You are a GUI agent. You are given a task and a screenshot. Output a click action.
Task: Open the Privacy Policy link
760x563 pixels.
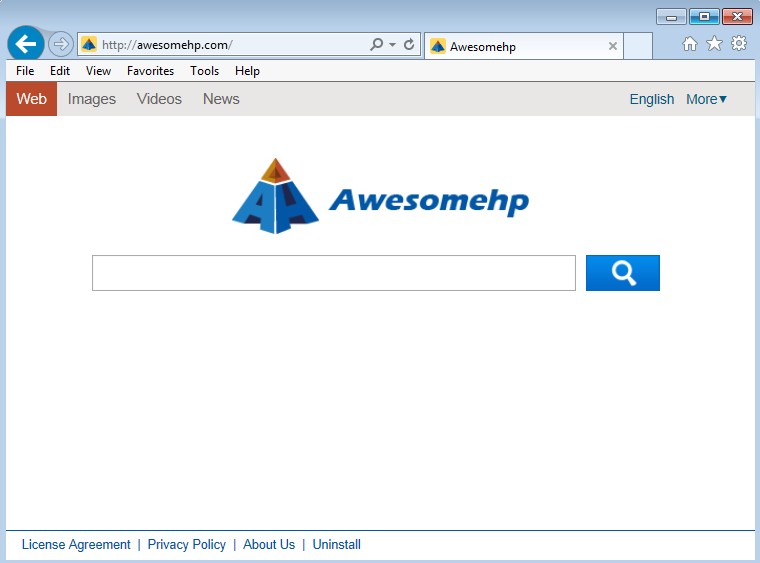[187, 545]
